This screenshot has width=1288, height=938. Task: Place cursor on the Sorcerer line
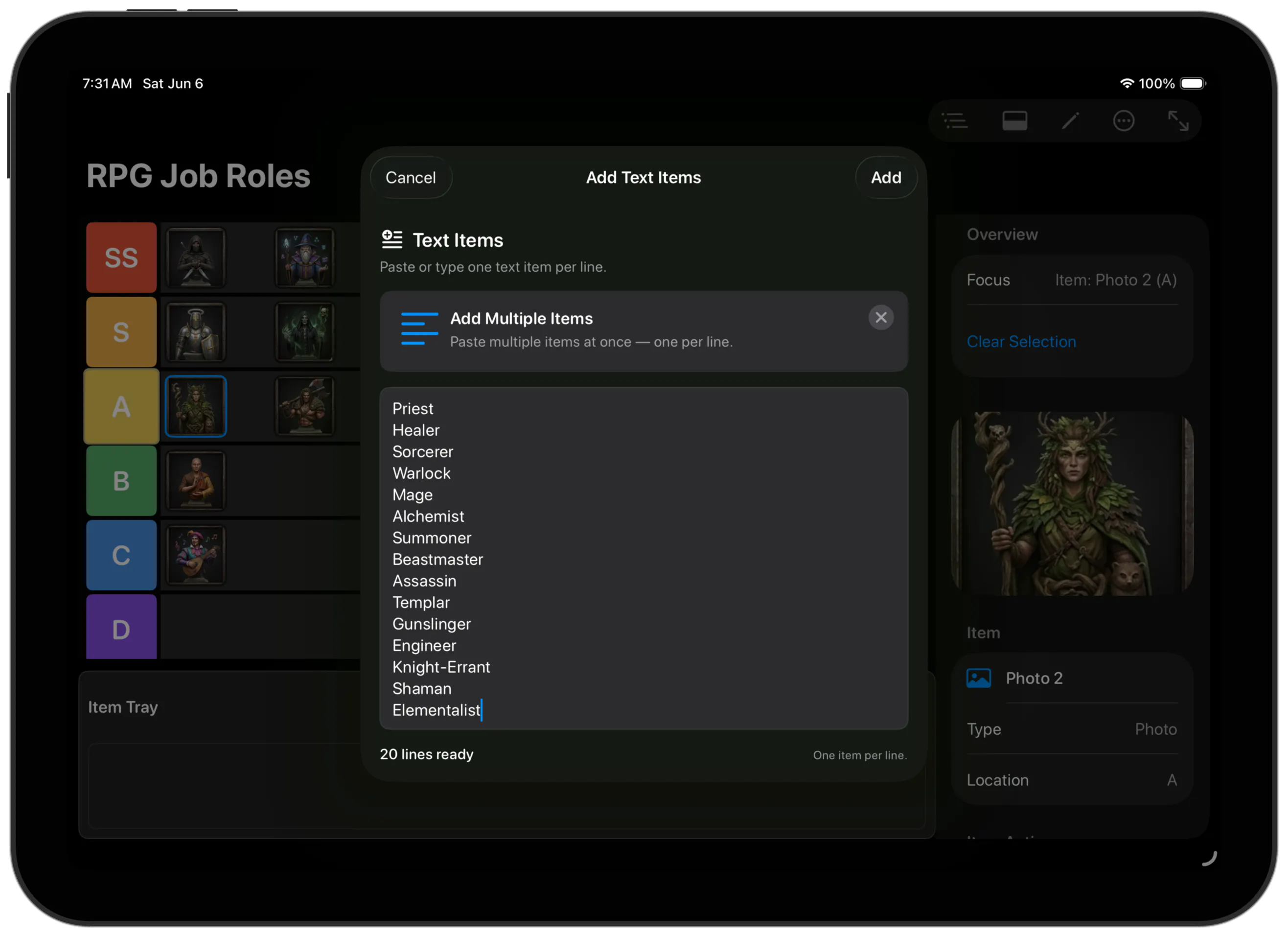(x=423, y=452)
